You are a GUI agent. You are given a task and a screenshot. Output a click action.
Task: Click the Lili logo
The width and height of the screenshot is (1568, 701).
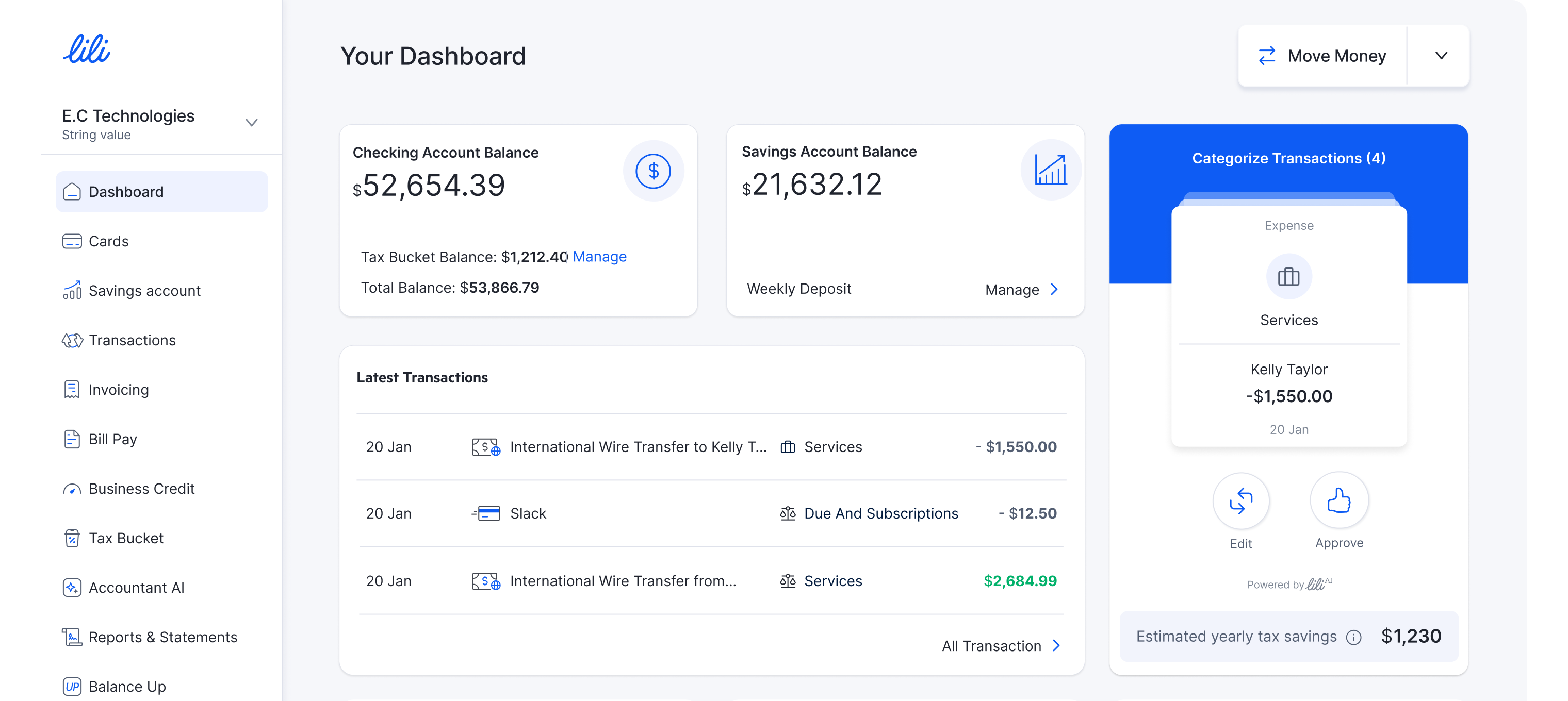point(87,49)
